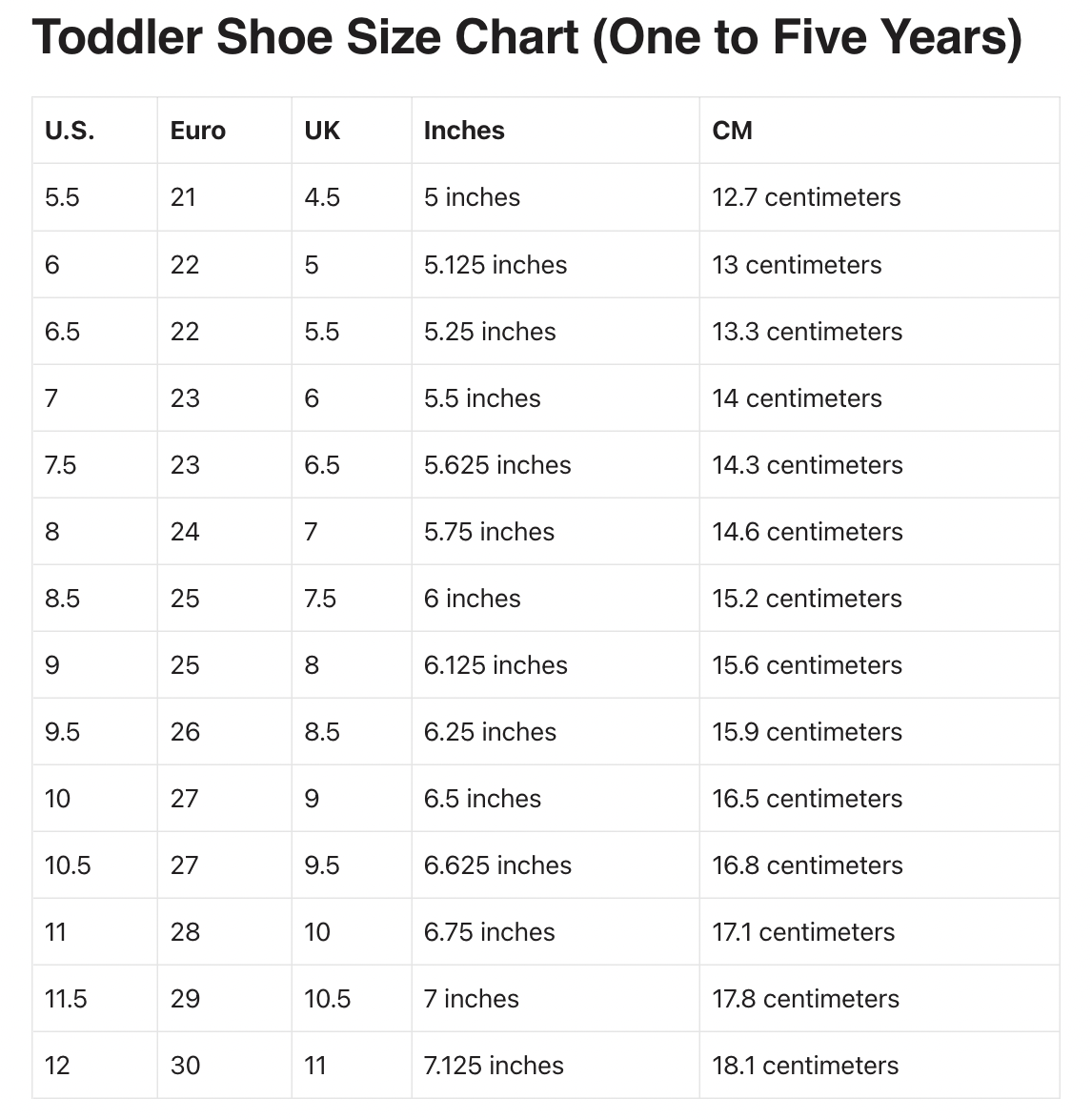Click the 5.125 inches cell
The image size is (1092, 1119).
tap(556, 265)
